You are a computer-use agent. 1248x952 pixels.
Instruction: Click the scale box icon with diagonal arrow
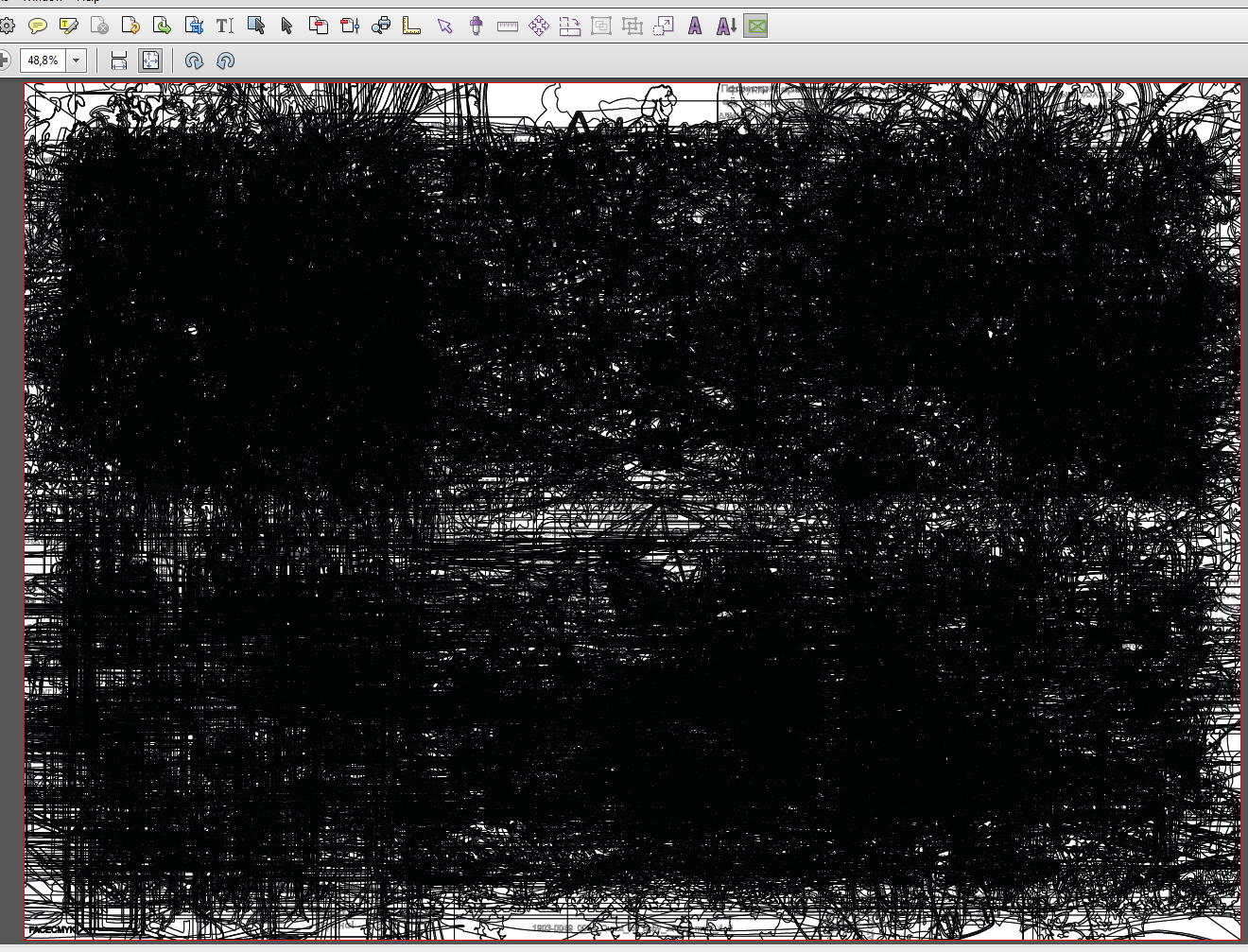[x=664, y=26]
